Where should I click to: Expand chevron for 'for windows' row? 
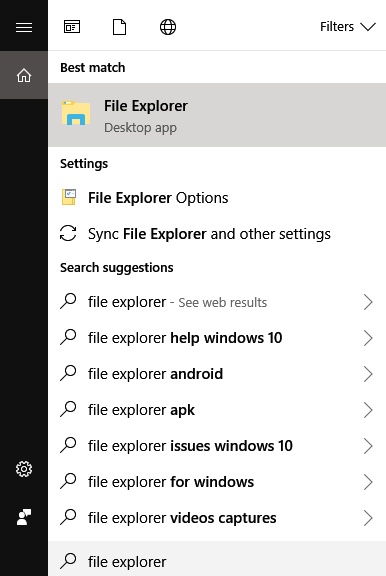coord(368,482)
